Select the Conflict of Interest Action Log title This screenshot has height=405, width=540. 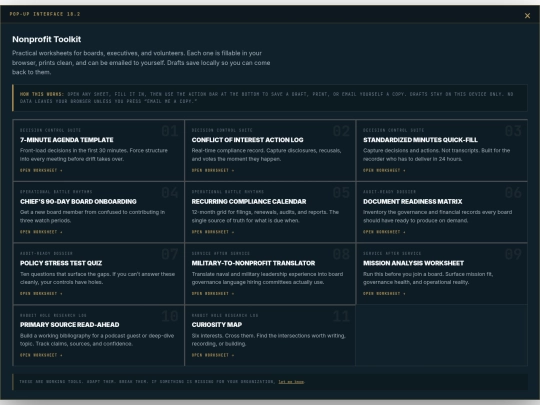tap(247, 140)
